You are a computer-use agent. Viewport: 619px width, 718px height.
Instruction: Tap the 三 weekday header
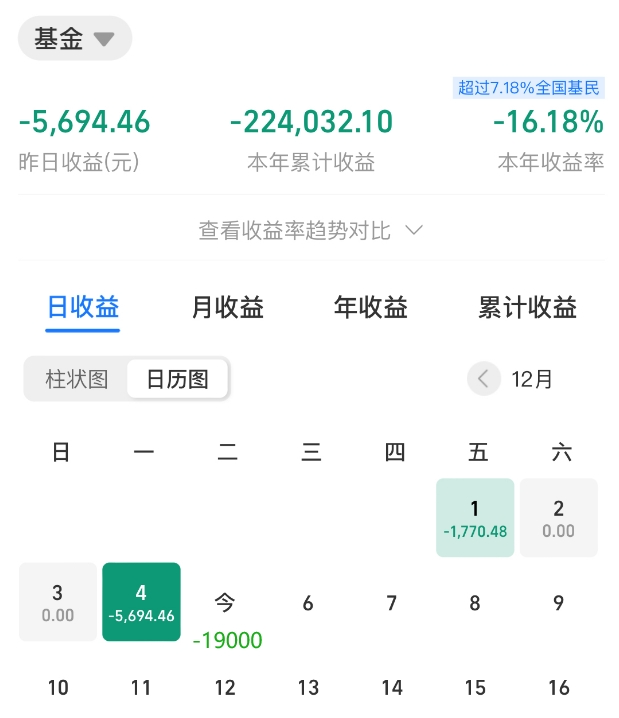[311, 452]
